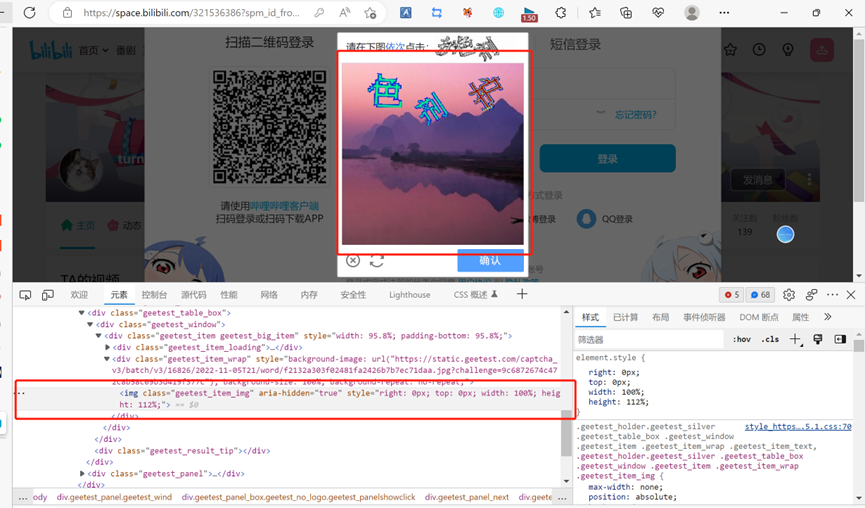Image resolution: width=865 pixels, height=508 pixels.
Task: Click the 忘记密码? link
Action: tap(636, 115)
